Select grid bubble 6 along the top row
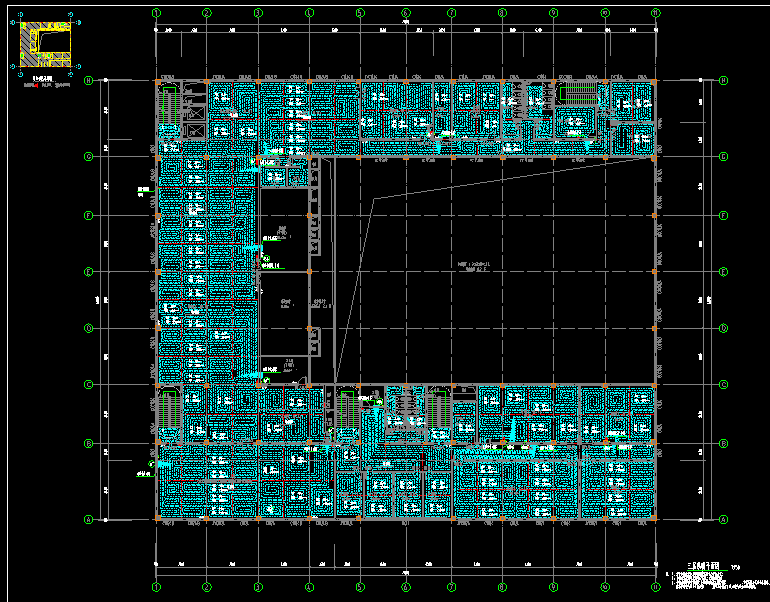770x602 pixels. tap(406, 13)
